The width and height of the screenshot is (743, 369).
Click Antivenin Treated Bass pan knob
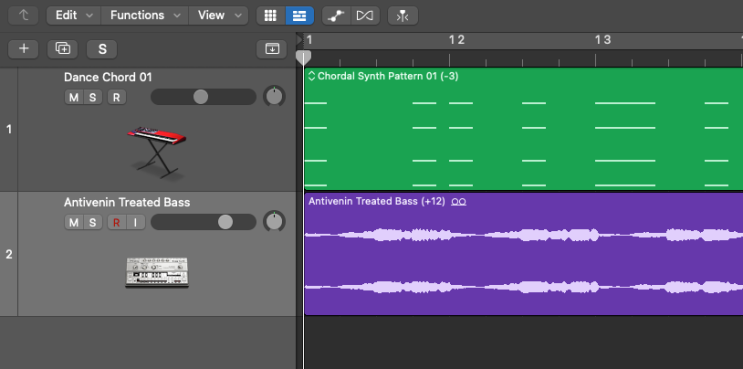click(274, 221)
